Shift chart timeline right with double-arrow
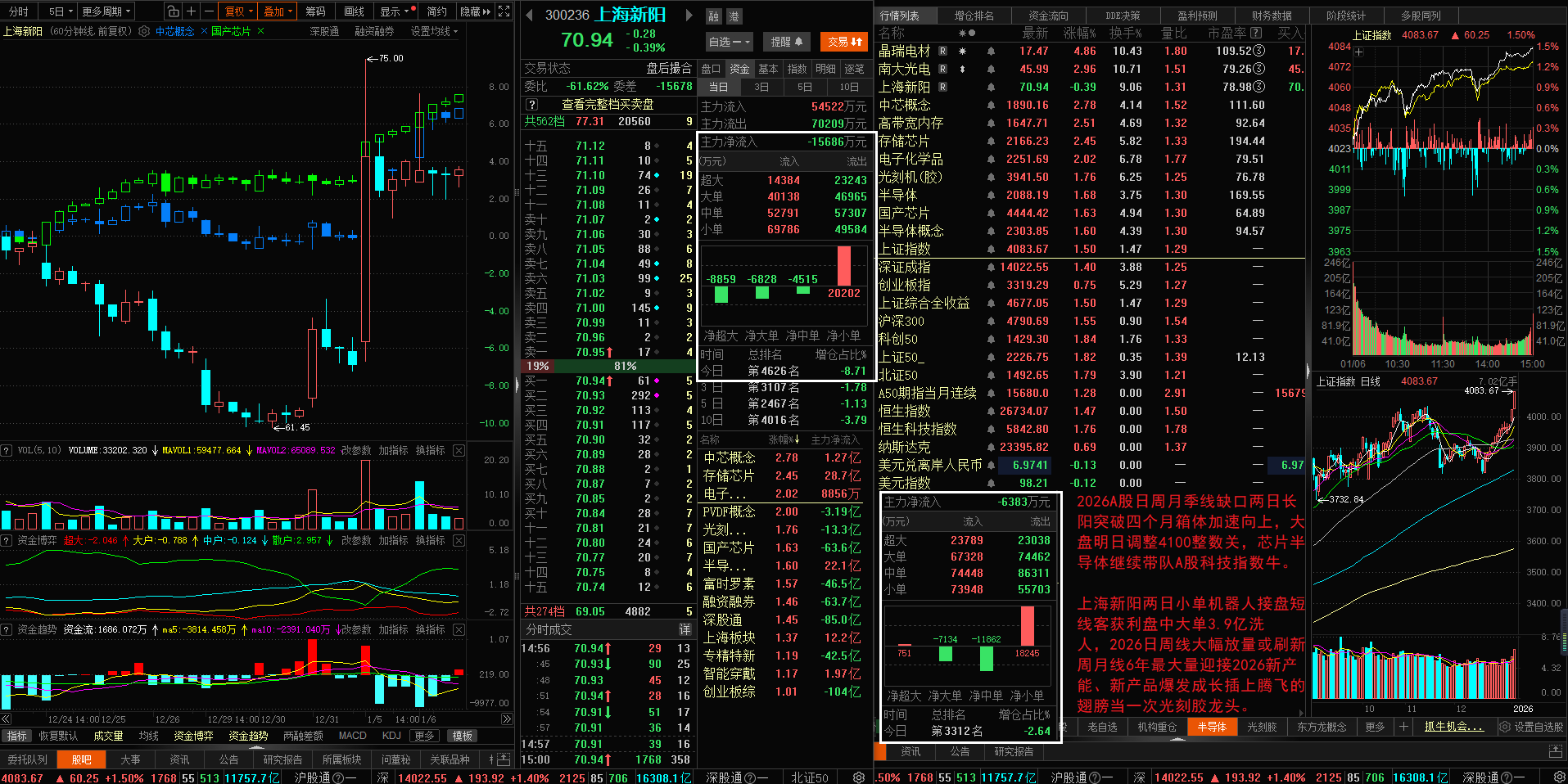This screenshot has width=1568, height=784. (x=507, y=719)
